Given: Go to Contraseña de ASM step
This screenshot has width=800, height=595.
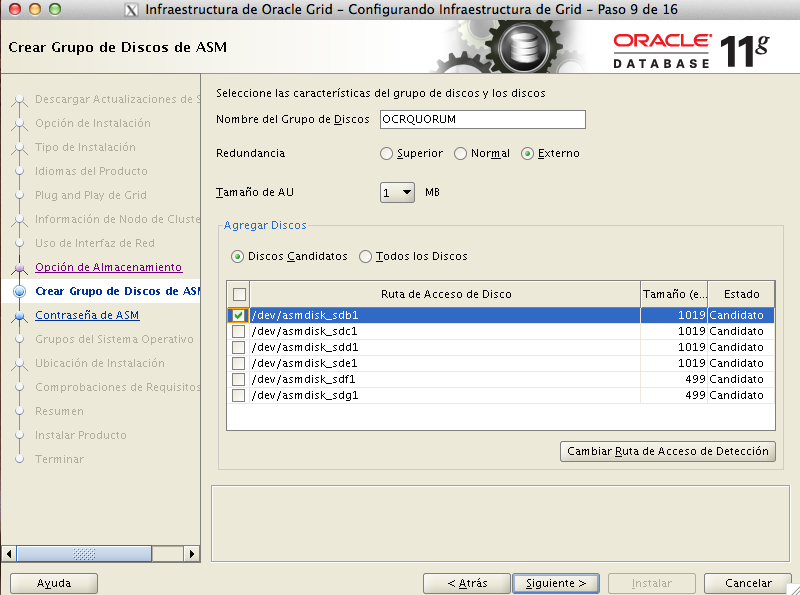Looking at the screenshot, I should [87, 316].
